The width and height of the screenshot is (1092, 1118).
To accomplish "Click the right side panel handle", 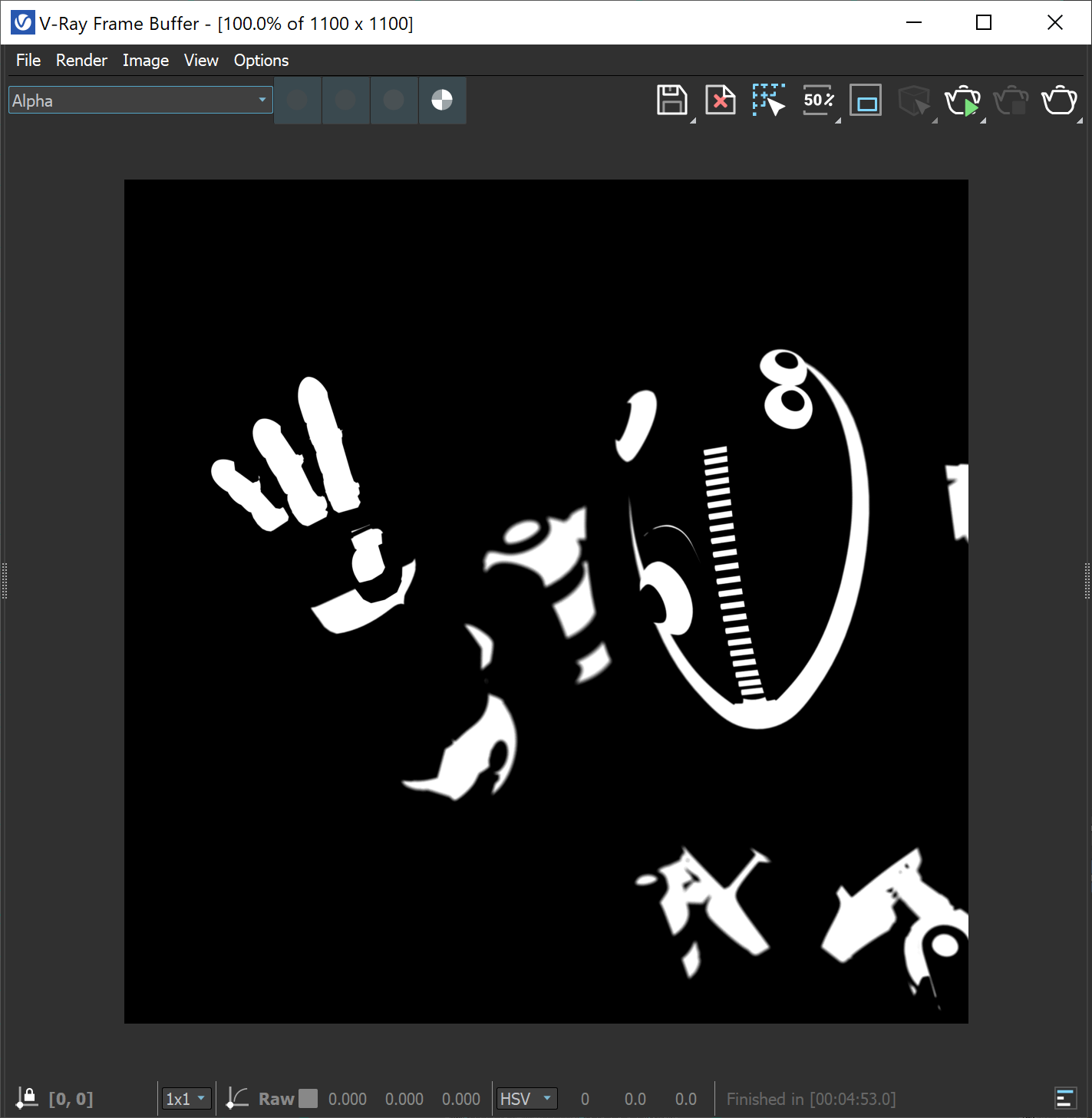I will pyautogui.click(x=1087, y=581).
